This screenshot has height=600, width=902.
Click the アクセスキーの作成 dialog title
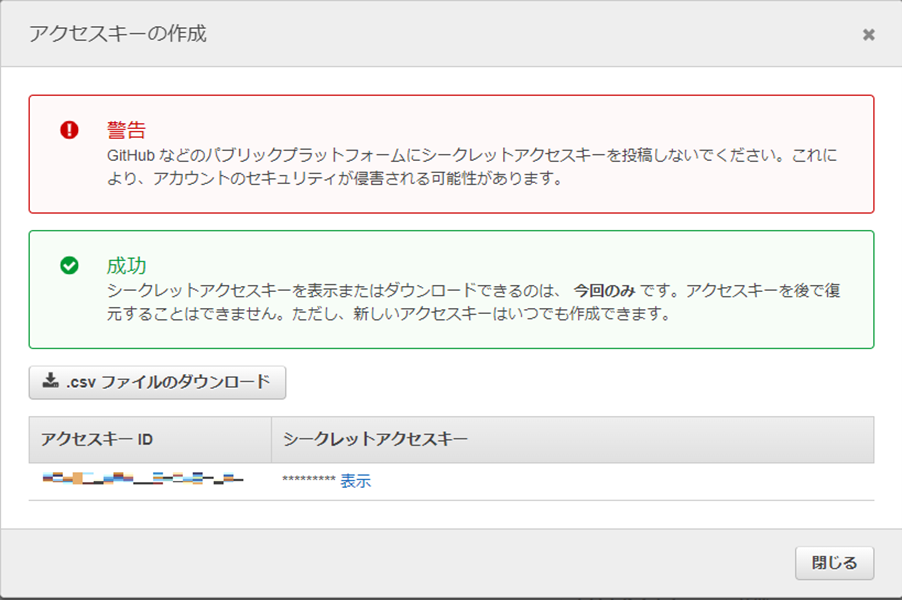click(x=118, y=33)
